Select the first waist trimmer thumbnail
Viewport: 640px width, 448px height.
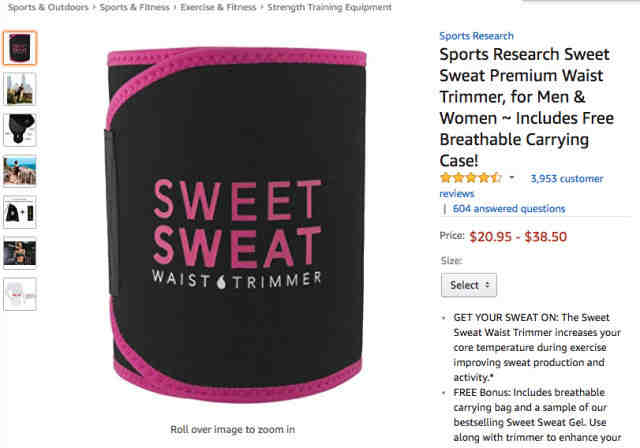point(20,48)
